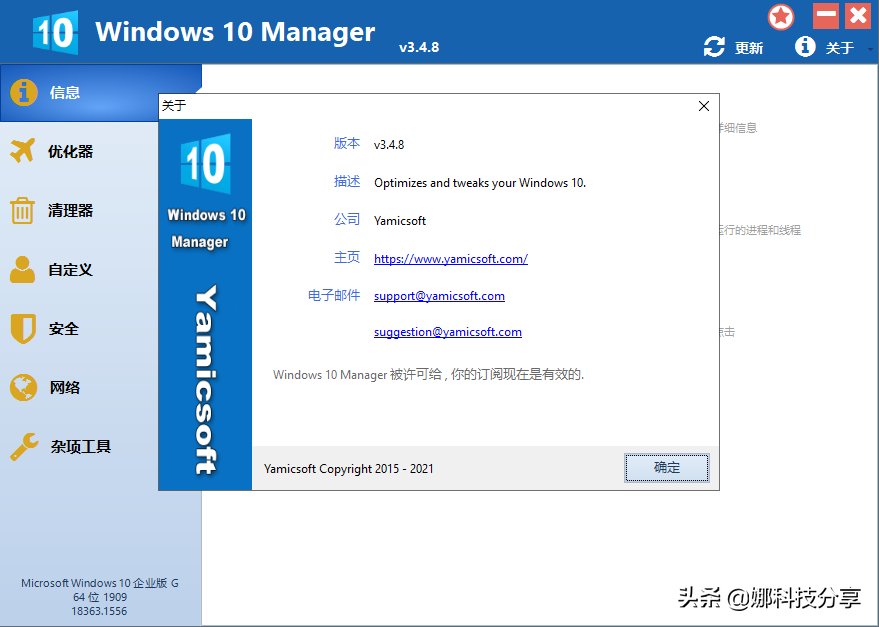
Task: Open the 自定义 customization section
Action: coord(70,270)
